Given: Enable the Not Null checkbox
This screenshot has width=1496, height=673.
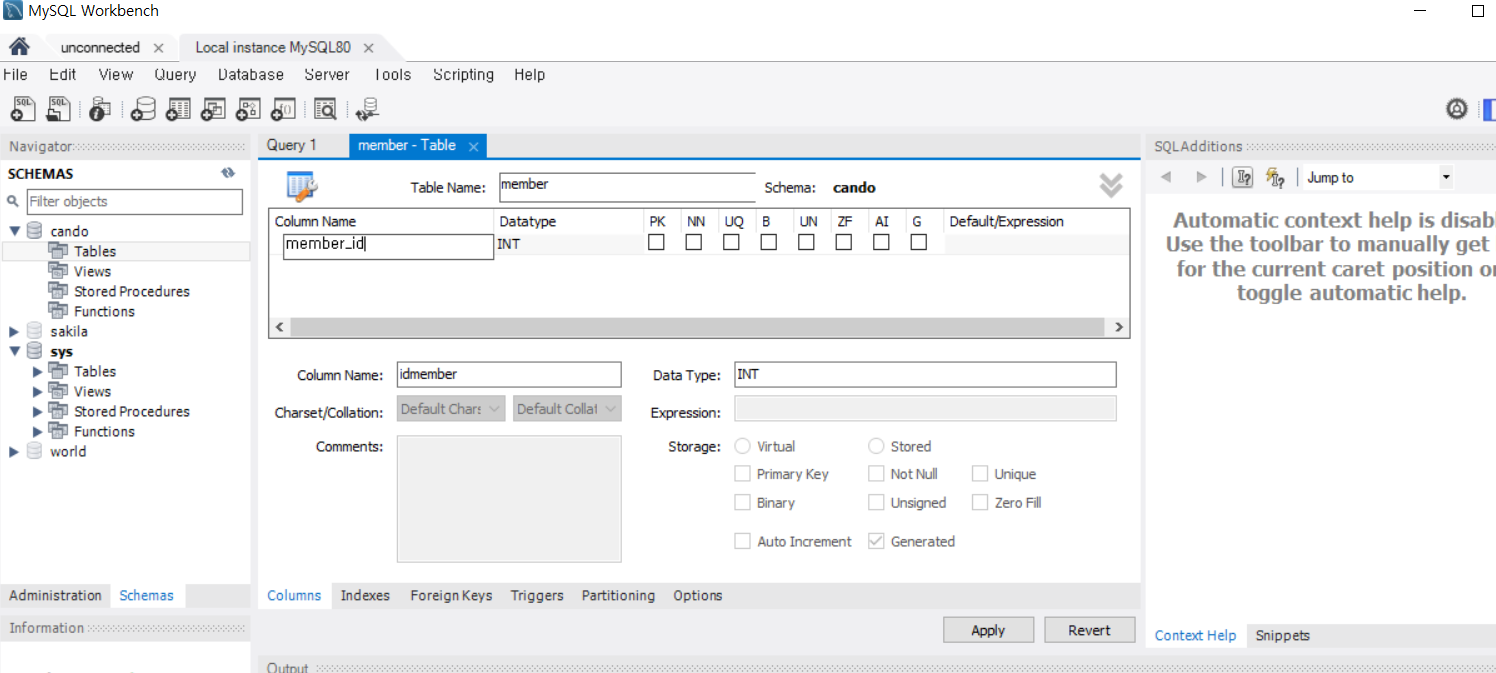Looking at the screenshot, I should point(876,474).
